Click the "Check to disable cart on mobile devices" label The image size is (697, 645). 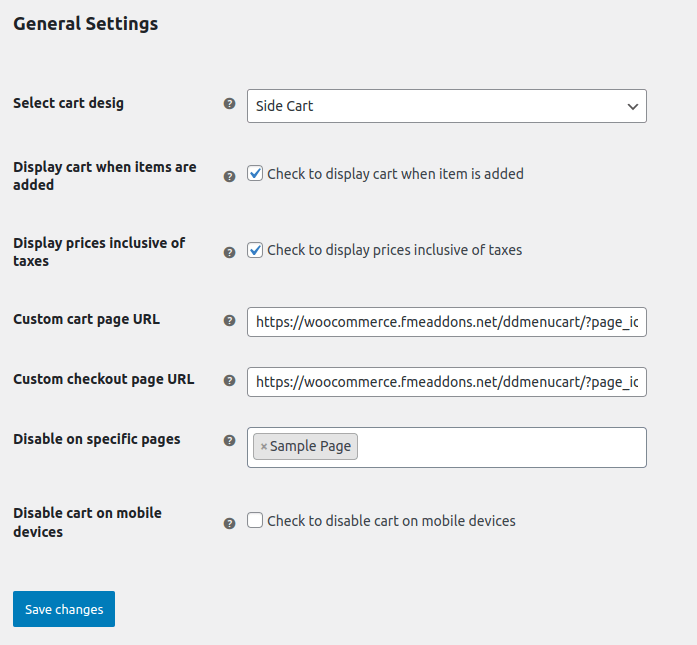[x=391, y=521]
